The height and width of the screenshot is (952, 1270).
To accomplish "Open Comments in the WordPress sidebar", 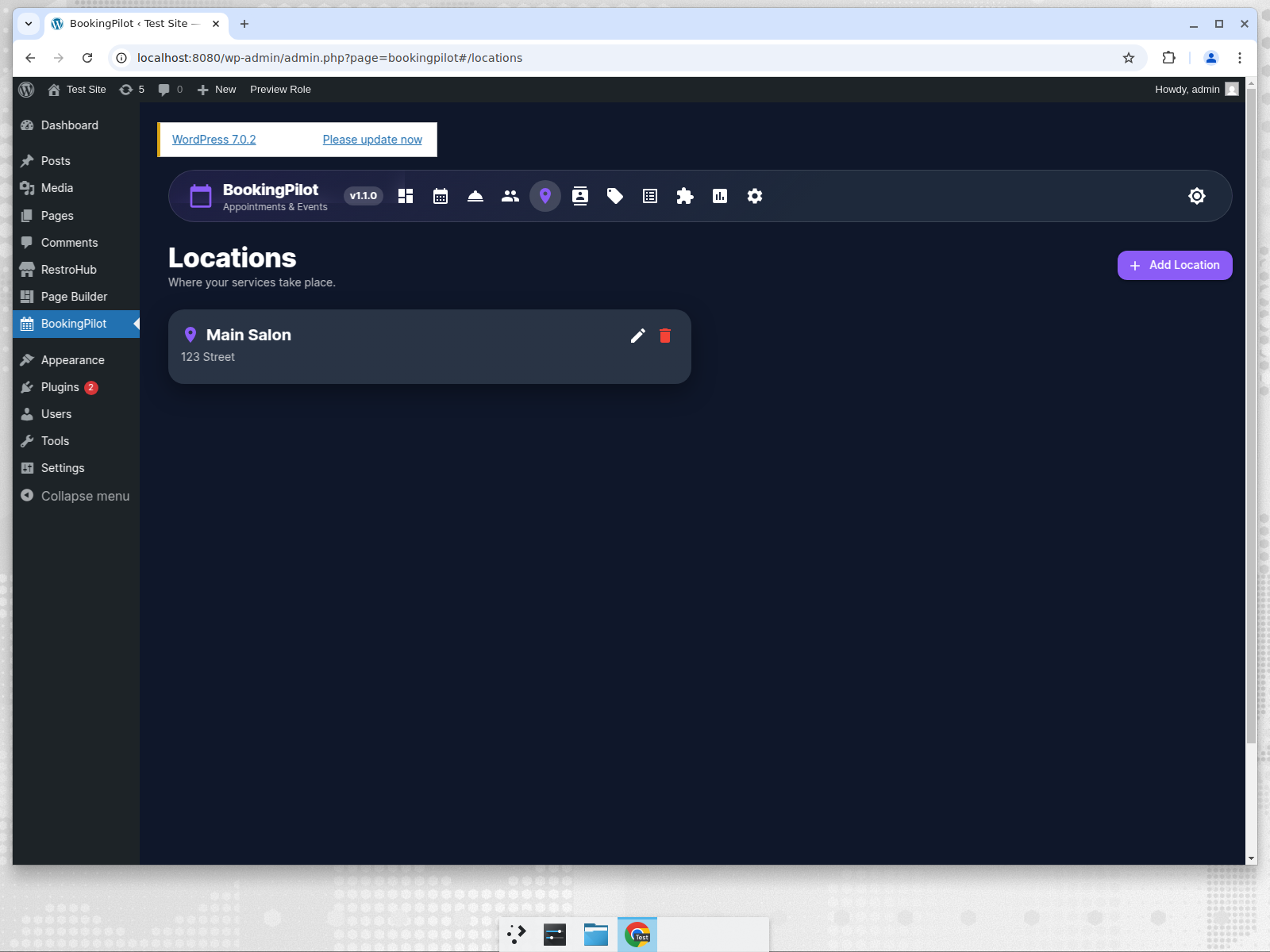I will pyautogui.click(x=76, y=243).
